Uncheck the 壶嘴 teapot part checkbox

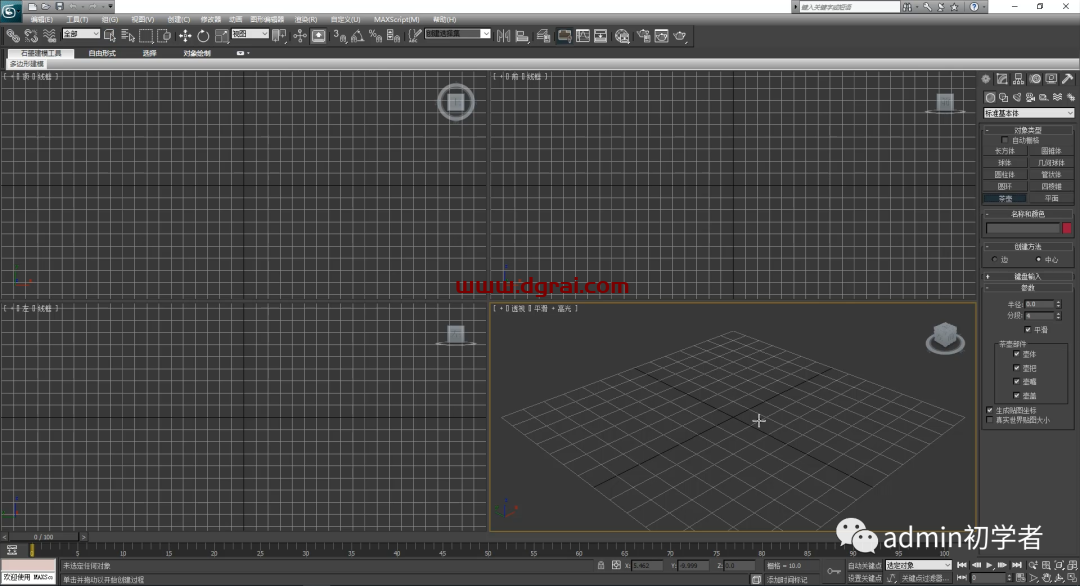[x=1017, y=381]
